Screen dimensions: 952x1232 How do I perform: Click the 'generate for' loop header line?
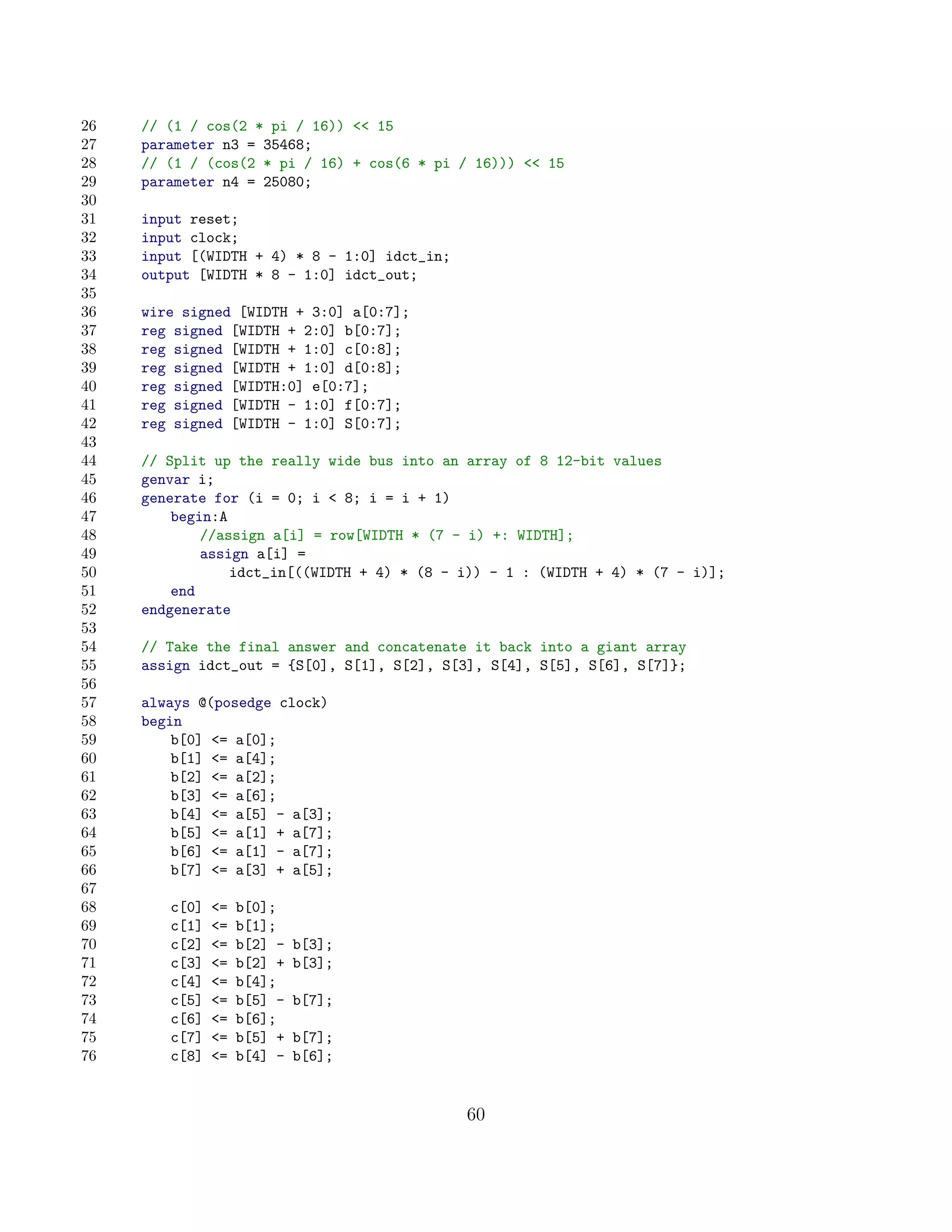[x=295, y=498]
